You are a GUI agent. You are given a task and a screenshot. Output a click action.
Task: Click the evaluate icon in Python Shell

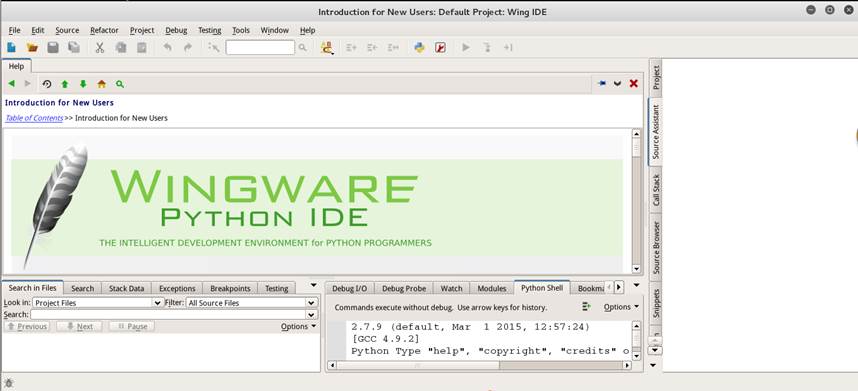[x=587, y=307]
